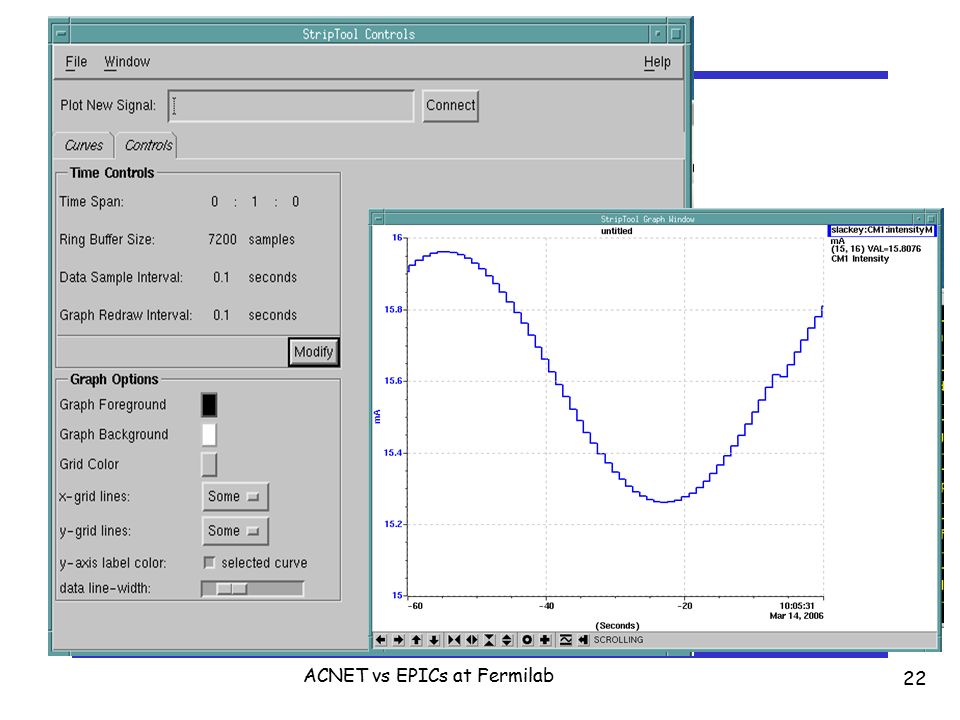960x720 pixels.
Task: Open the x-grid lines dropdown
Action: click(235, 497)
